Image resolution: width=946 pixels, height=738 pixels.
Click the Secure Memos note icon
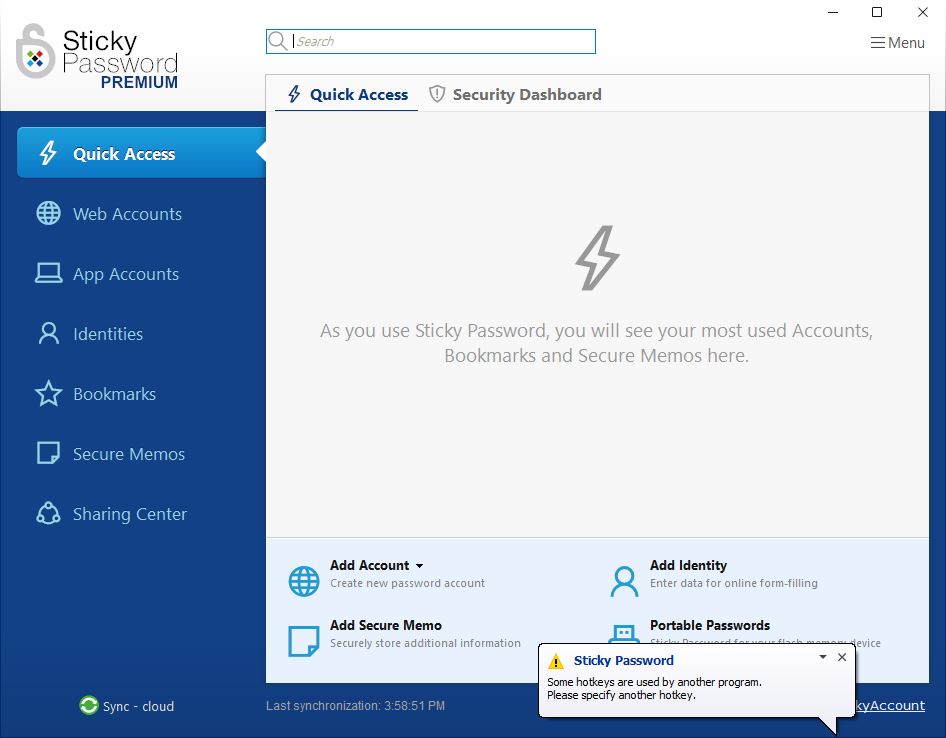(48, 453)
